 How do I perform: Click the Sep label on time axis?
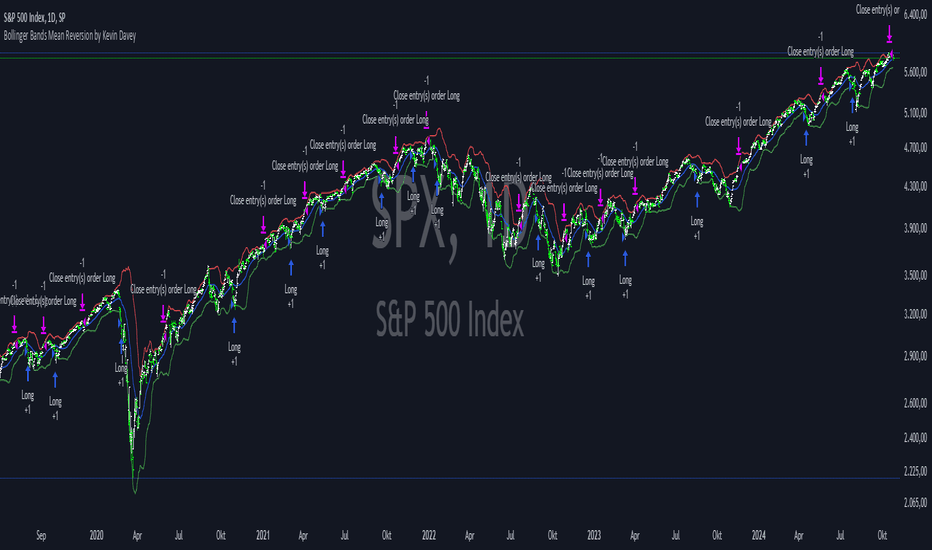coord(41,536)
